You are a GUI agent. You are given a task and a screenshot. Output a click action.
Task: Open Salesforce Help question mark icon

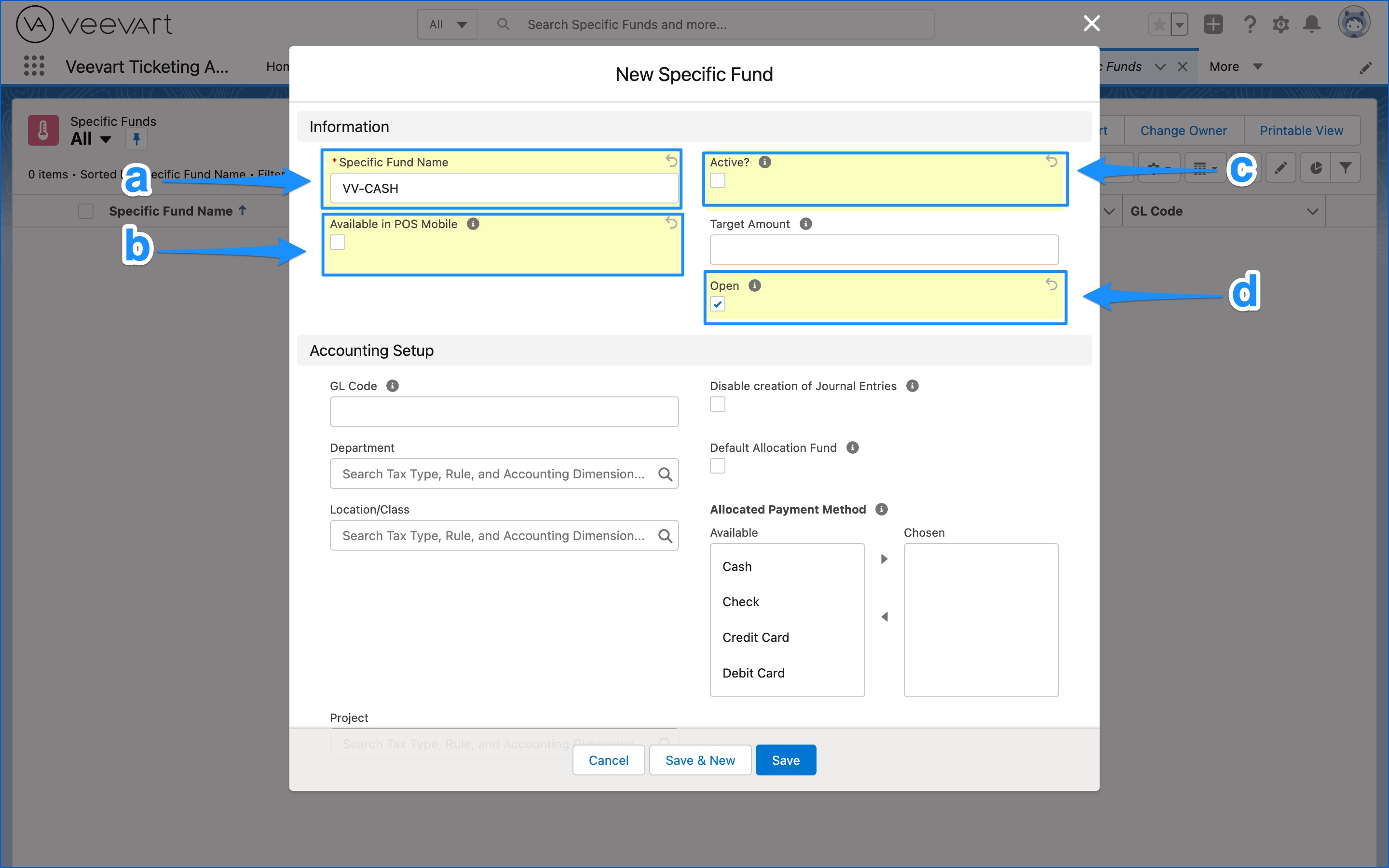coord(1250,24)
